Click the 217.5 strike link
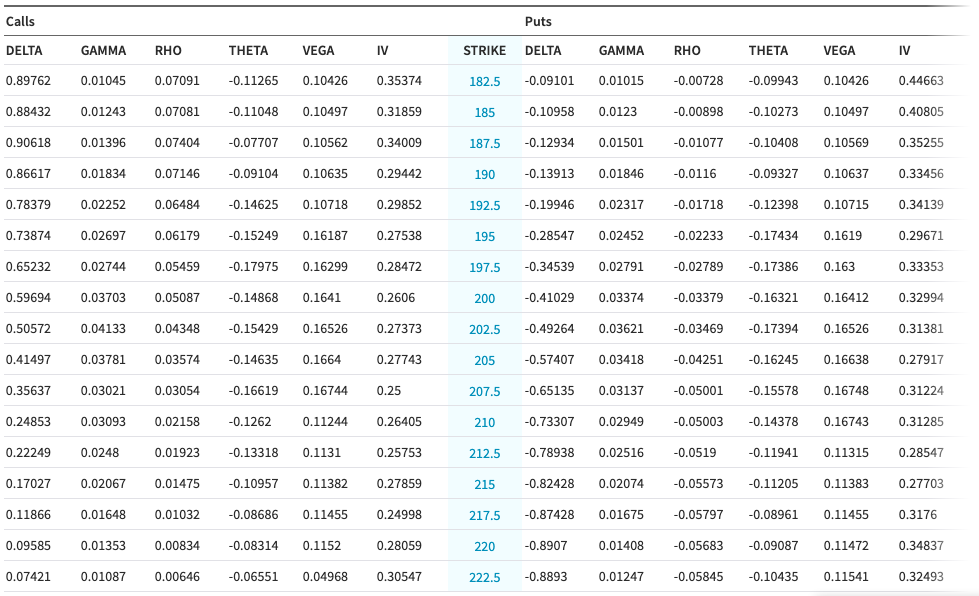Image resolution: width=979 pixels, height=596 pixels. pyautogui.click(x=485, y=515)
